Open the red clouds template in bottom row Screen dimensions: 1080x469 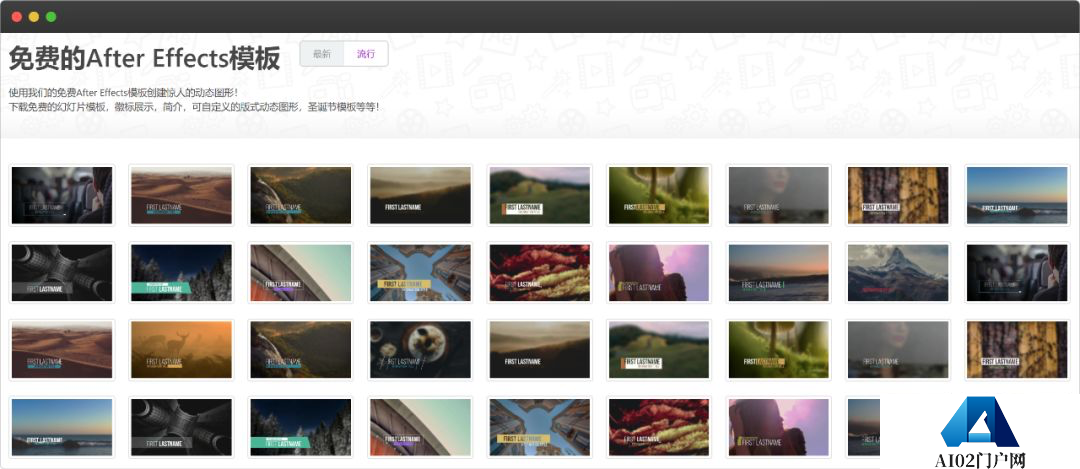coord(659,427)
